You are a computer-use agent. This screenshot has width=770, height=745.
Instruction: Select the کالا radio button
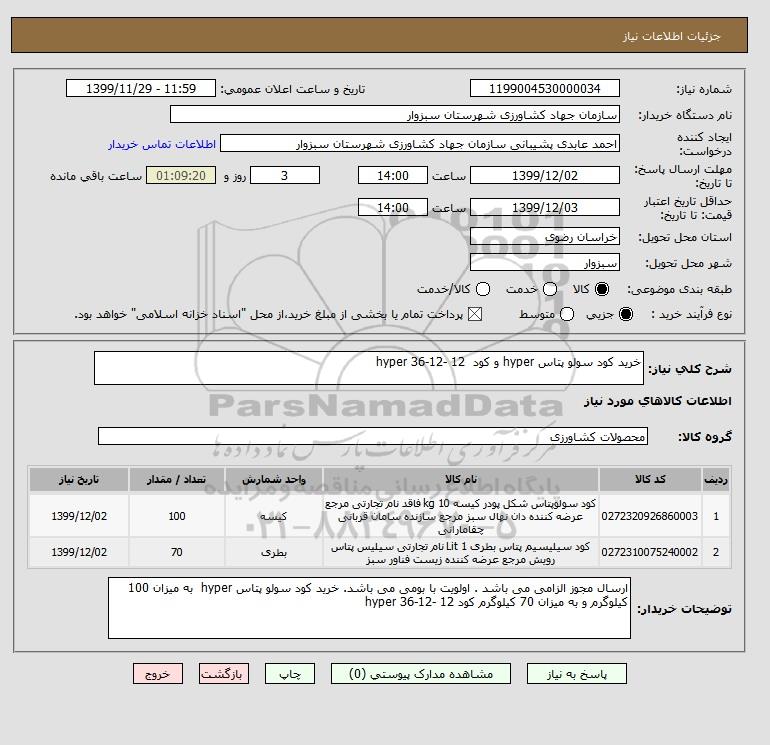(602, 289)
